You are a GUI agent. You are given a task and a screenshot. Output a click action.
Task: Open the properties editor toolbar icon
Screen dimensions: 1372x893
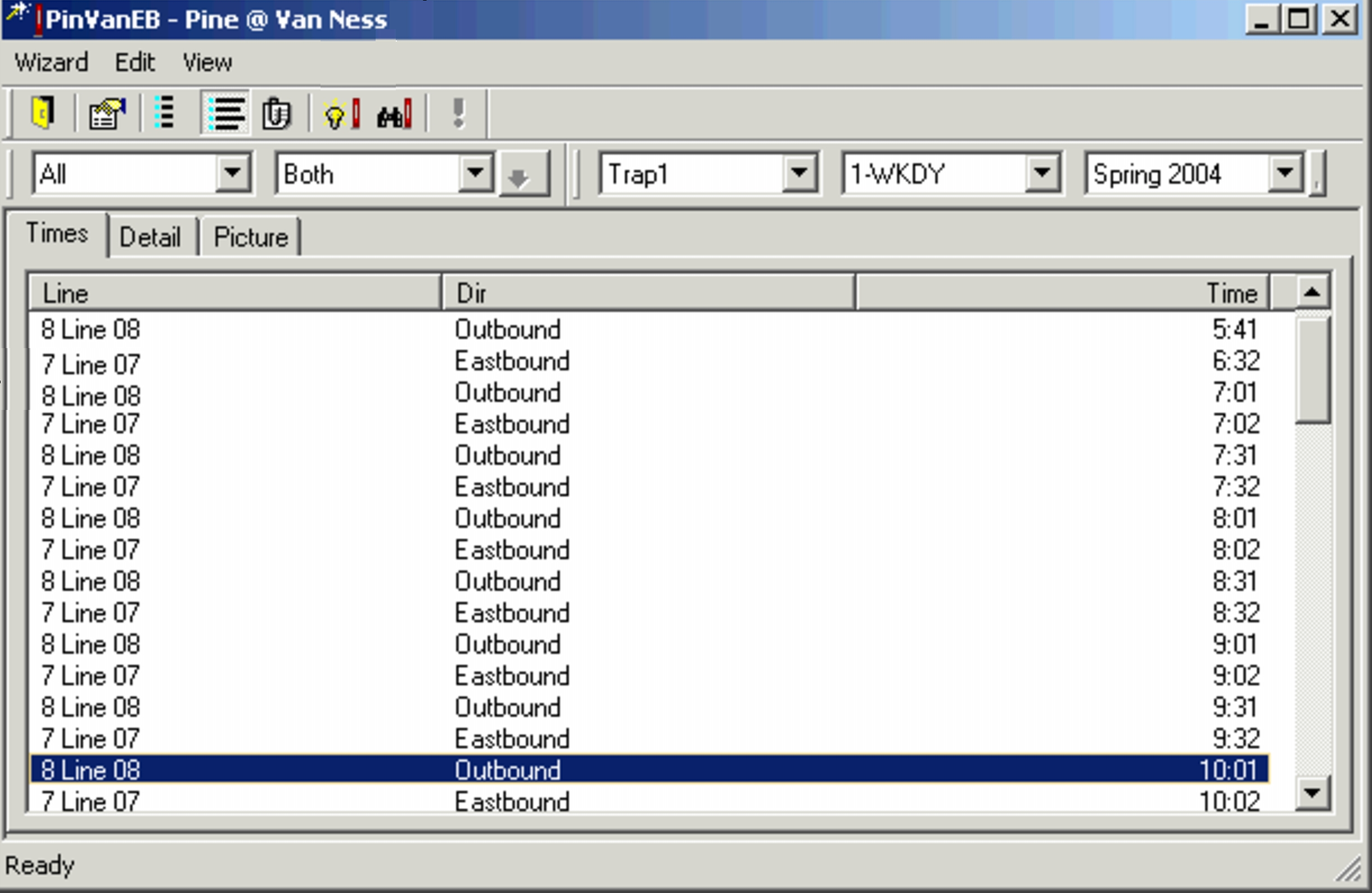click(x=106, y=113)
